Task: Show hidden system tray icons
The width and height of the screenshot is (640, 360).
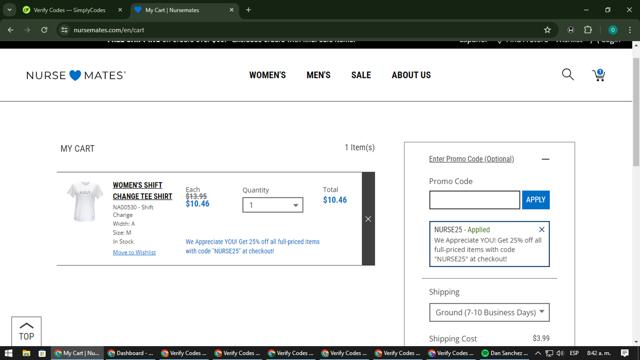Action: [538, 353]
